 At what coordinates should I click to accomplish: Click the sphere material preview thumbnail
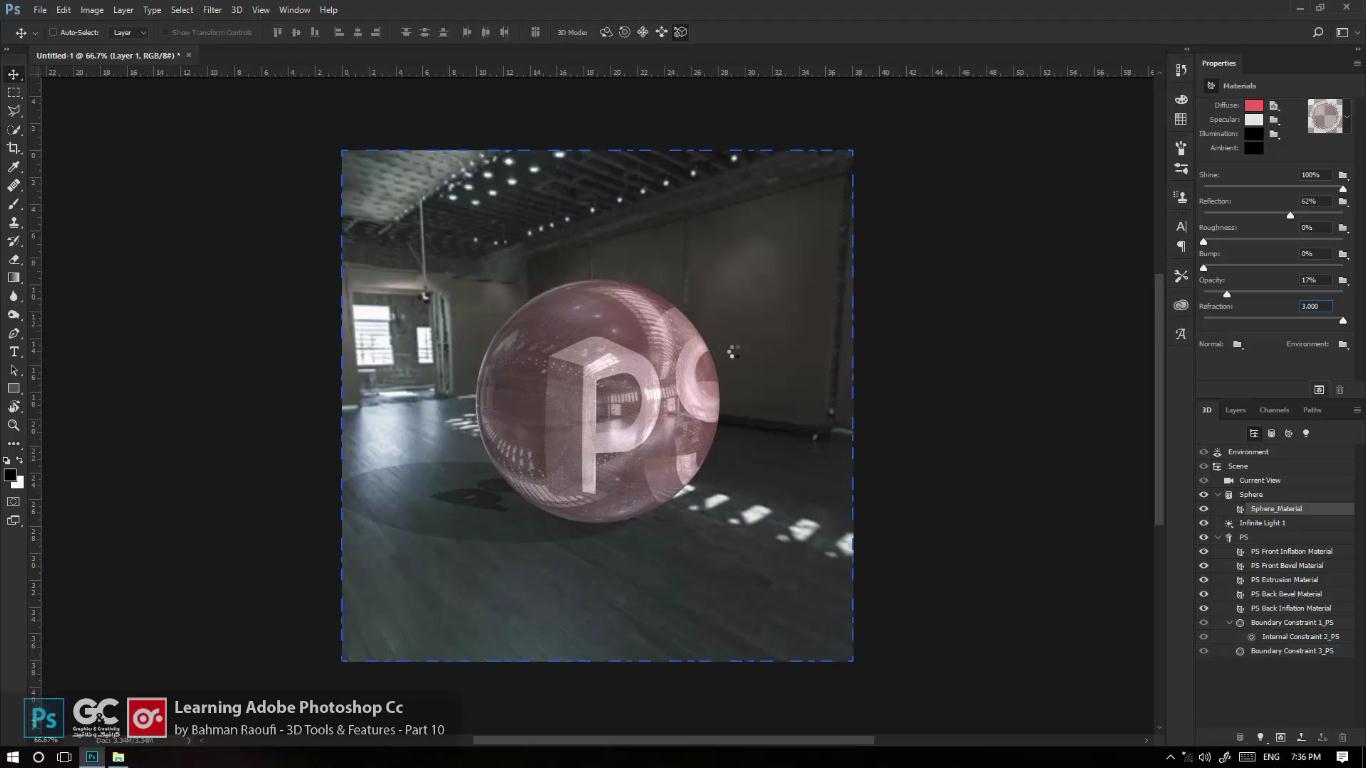[x=1324, y=116]
